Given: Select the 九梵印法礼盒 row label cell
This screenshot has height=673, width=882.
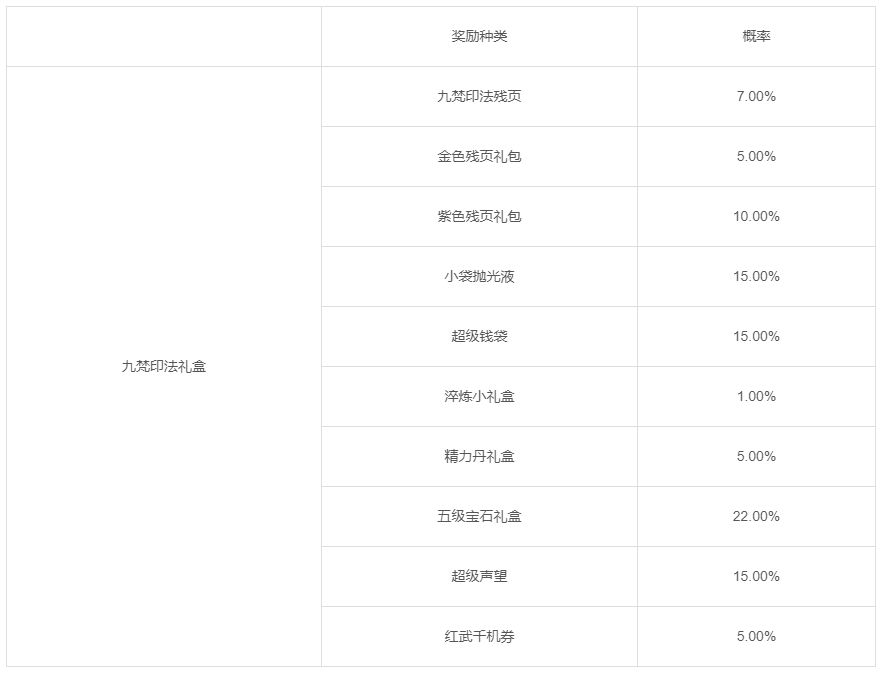Looking at the screenshot, I should (164, 366).
